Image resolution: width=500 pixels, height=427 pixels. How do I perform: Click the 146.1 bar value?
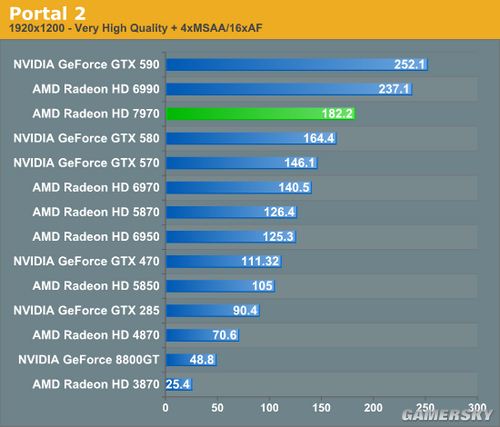tap(300, 163)
